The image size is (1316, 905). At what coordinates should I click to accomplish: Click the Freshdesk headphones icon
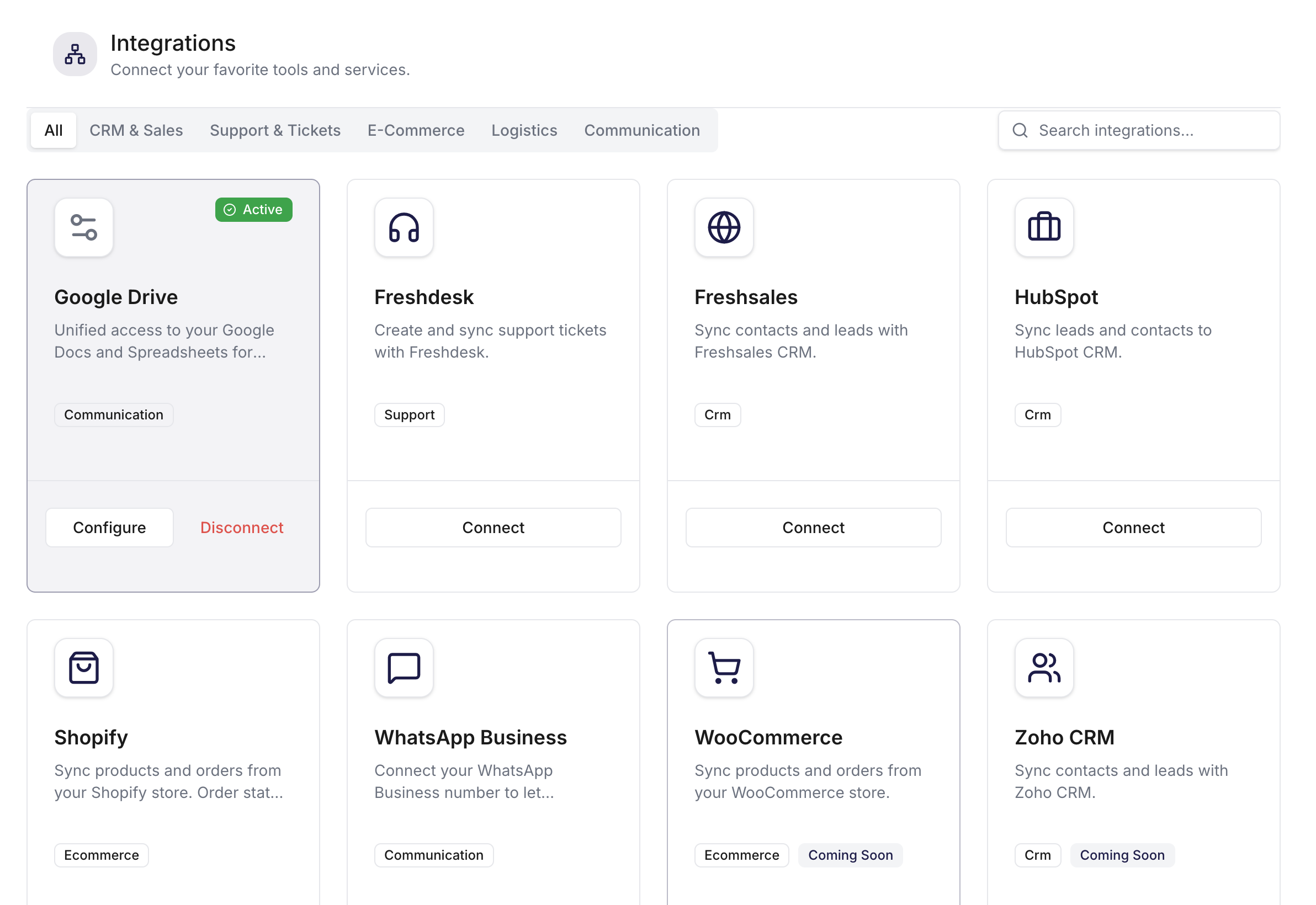point(404,227)
